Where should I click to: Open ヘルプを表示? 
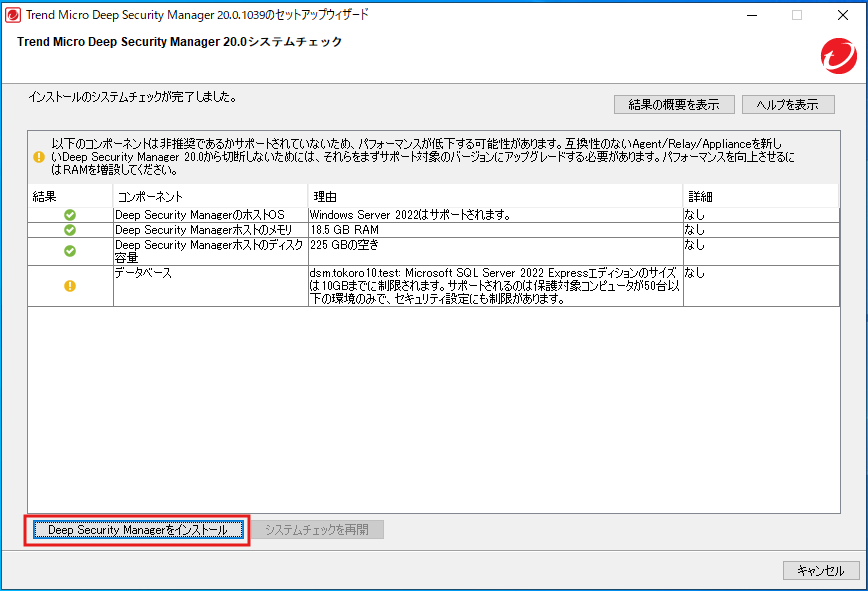(788, 105)
